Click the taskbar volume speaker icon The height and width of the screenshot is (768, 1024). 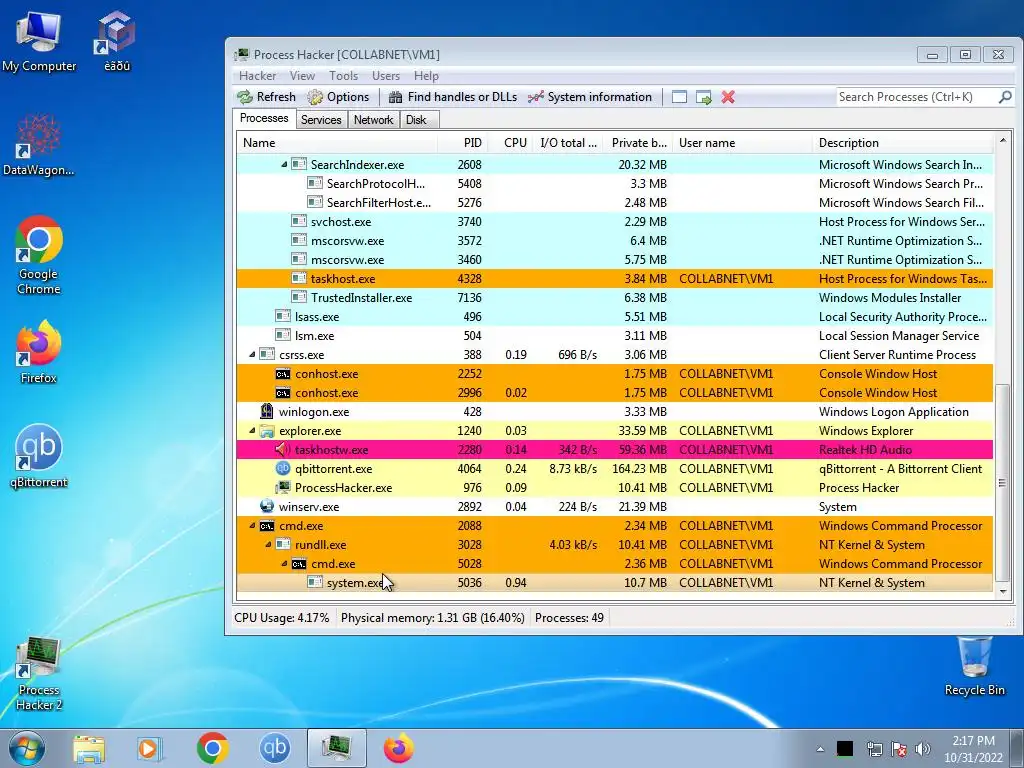pos(922,749)
